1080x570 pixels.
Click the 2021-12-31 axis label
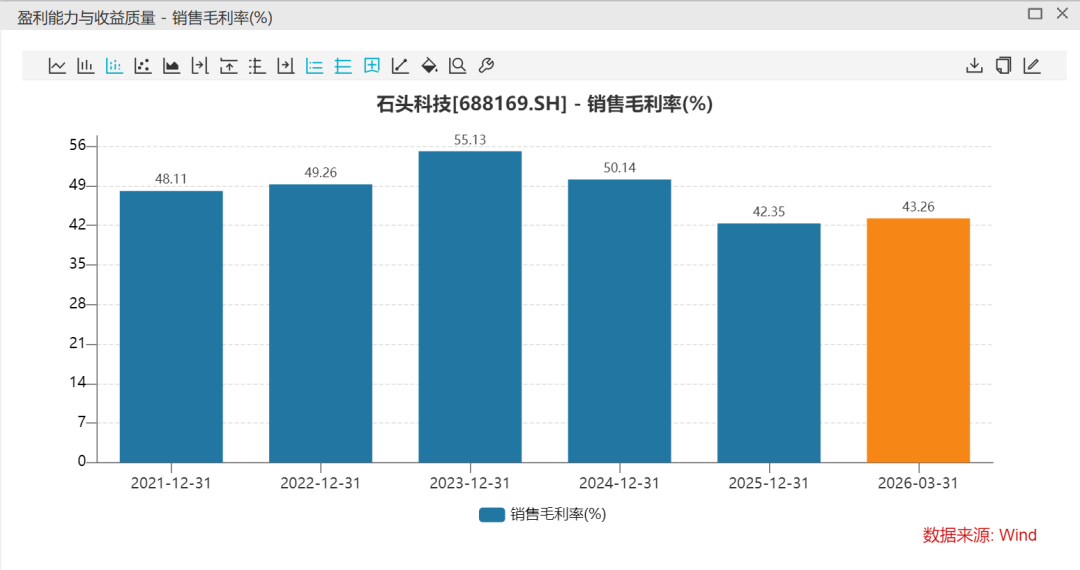click(171, 483)
